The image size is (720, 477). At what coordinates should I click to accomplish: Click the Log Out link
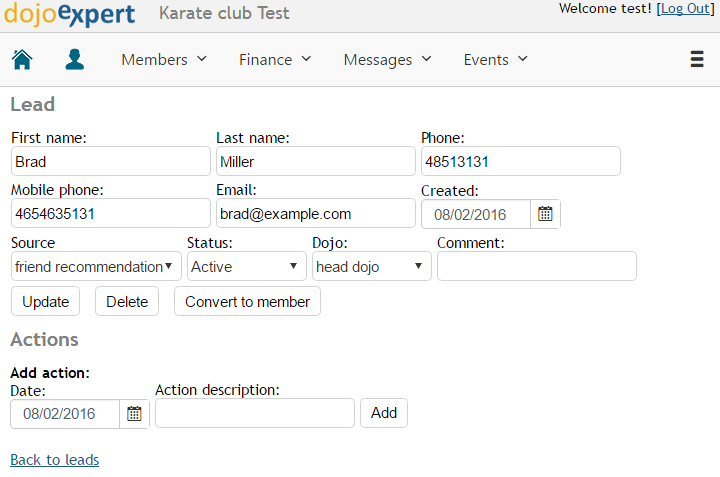click(x=685, y=8)
